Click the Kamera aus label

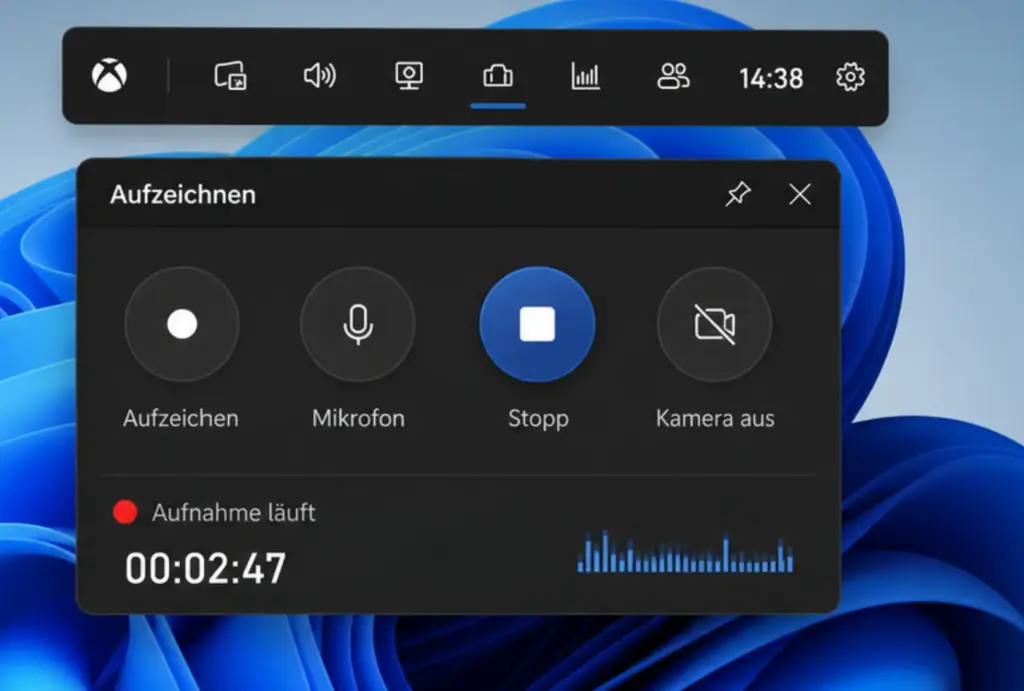[715, 418]
